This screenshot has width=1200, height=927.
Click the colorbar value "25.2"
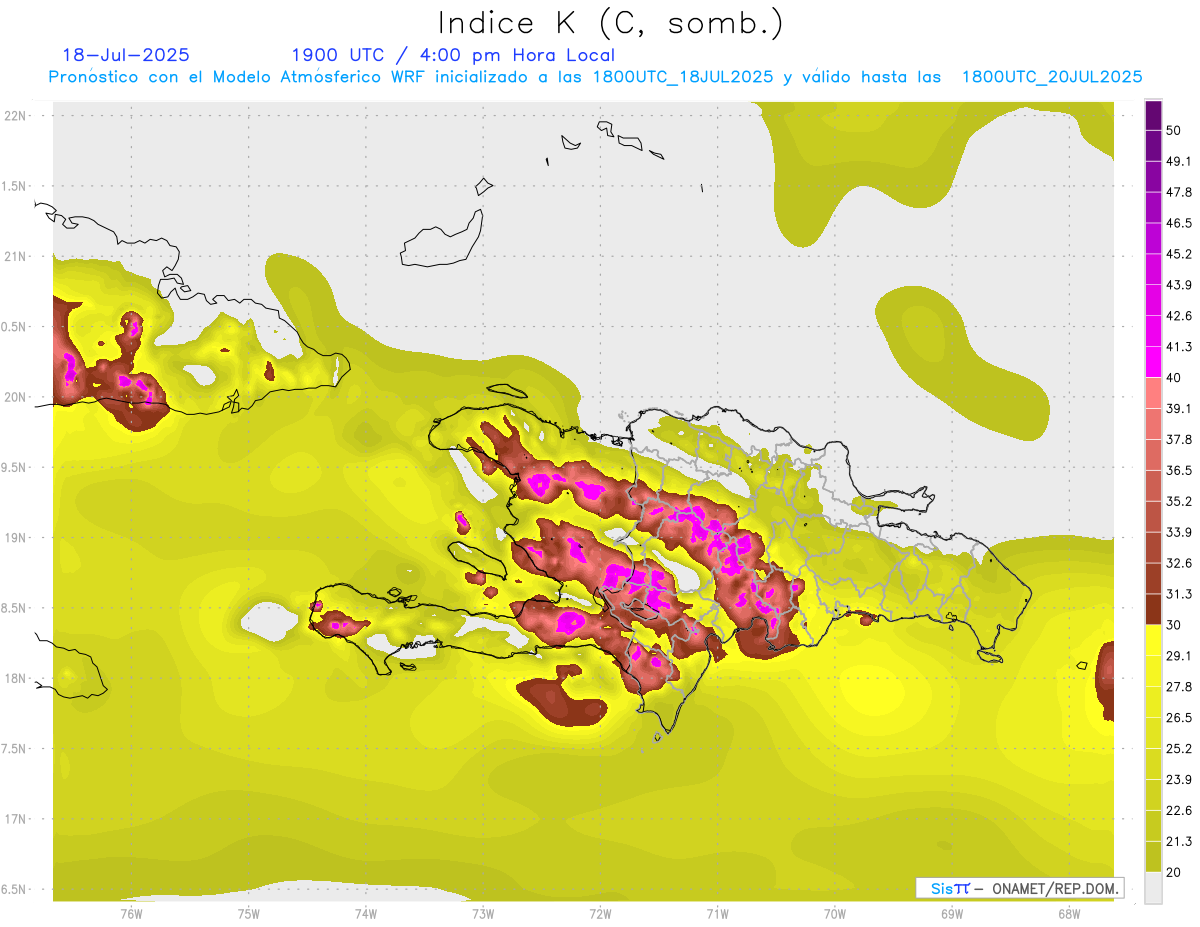pos(1179,749)
